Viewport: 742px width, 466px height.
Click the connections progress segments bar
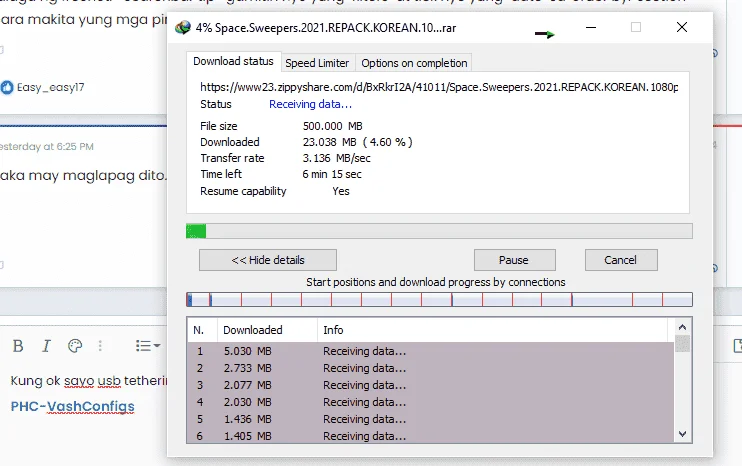(x=439, y=299)
